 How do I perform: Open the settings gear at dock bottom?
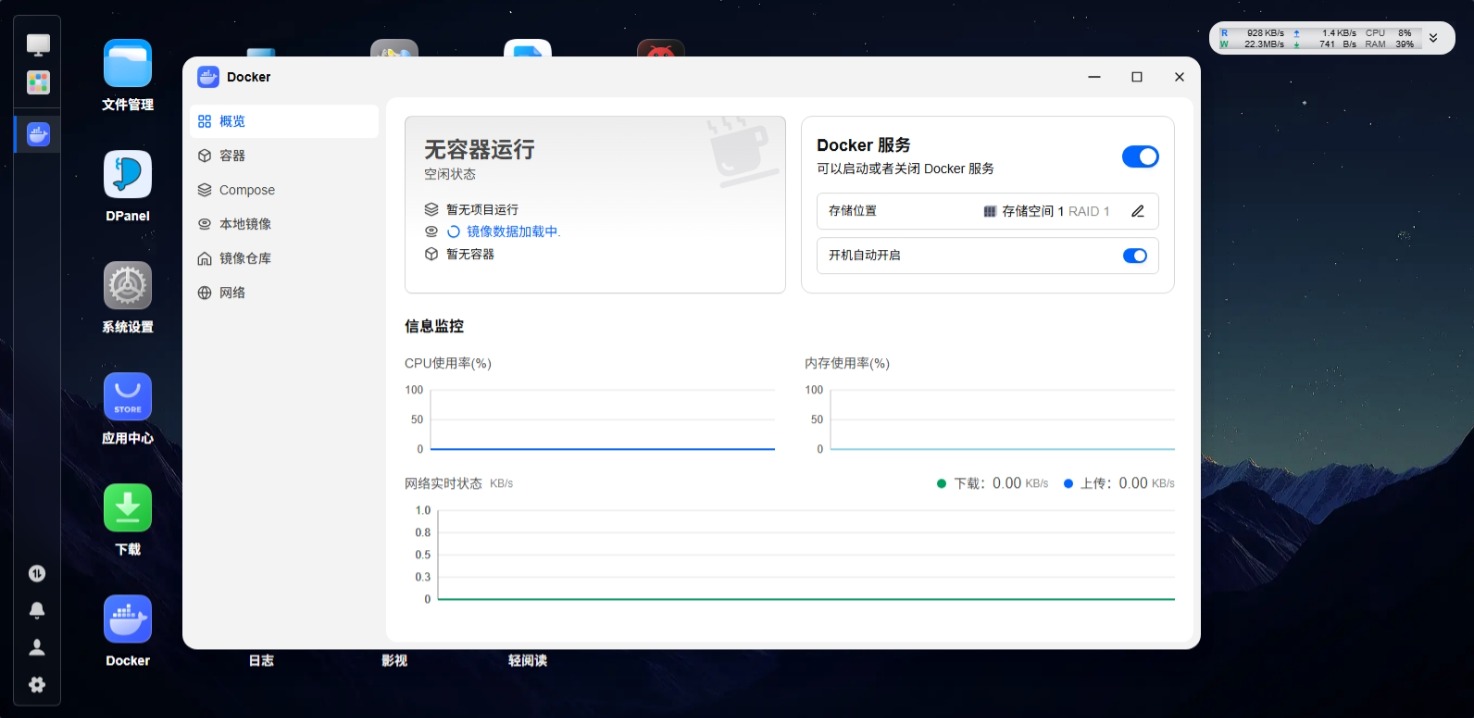[37, 685]
